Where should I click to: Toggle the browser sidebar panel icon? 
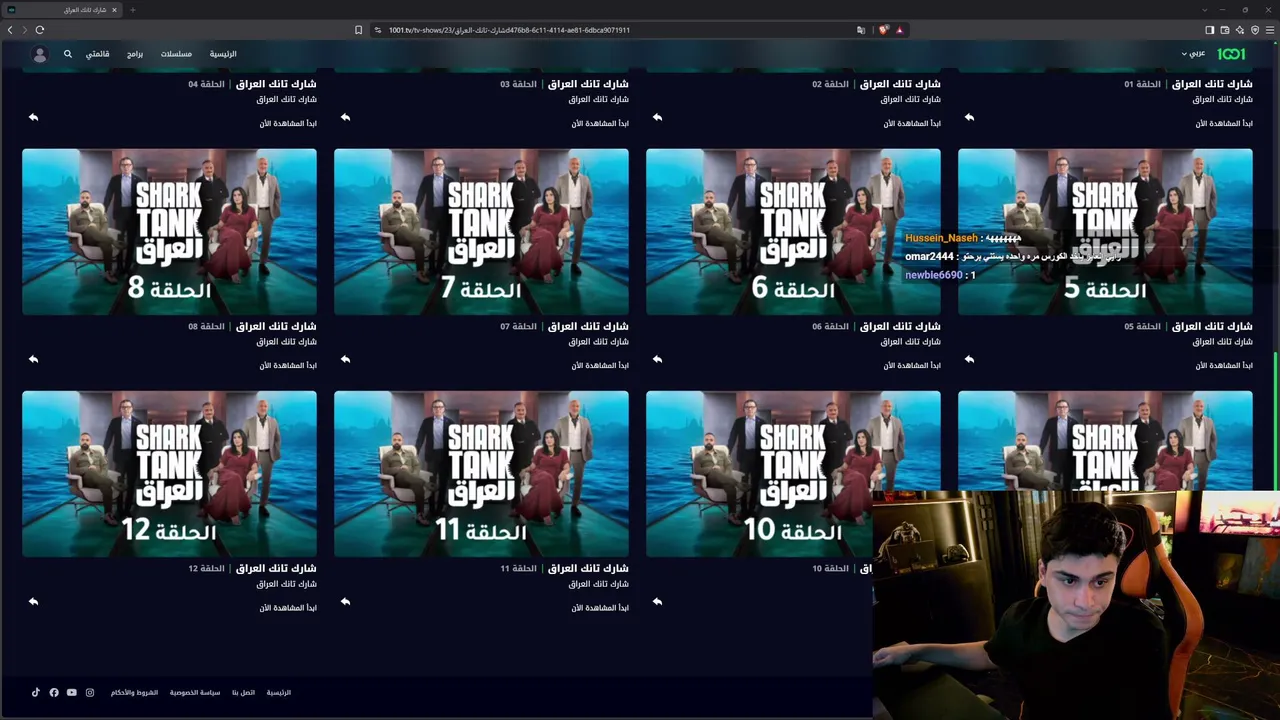coord(1209,30)
